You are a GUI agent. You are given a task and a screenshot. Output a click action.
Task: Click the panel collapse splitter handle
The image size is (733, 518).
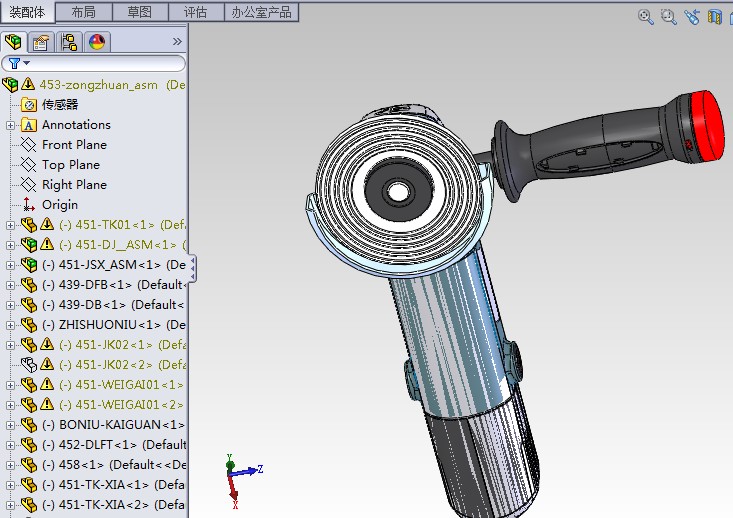click(x=193, y=268)
